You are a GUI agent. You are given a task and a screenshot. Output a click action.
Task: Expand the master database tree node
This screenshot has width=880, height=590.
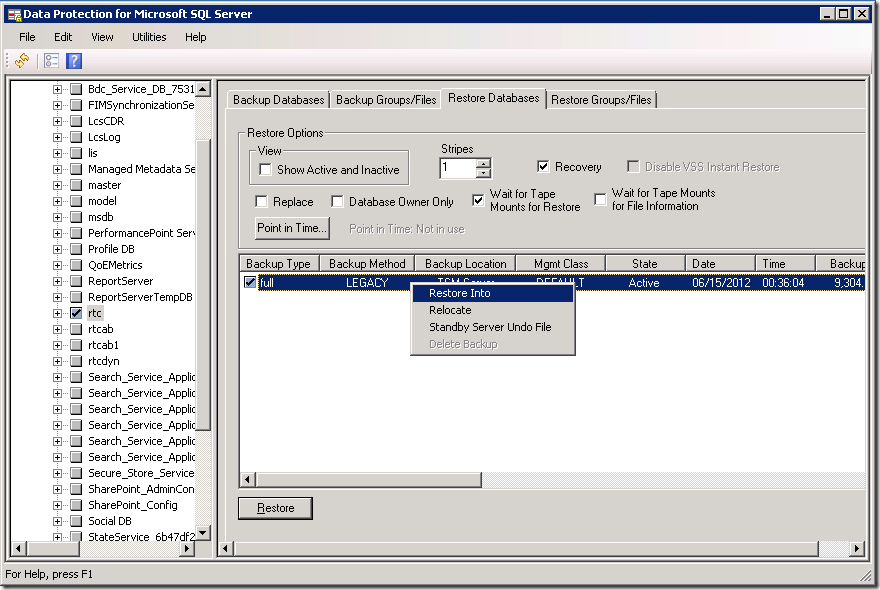58,185
